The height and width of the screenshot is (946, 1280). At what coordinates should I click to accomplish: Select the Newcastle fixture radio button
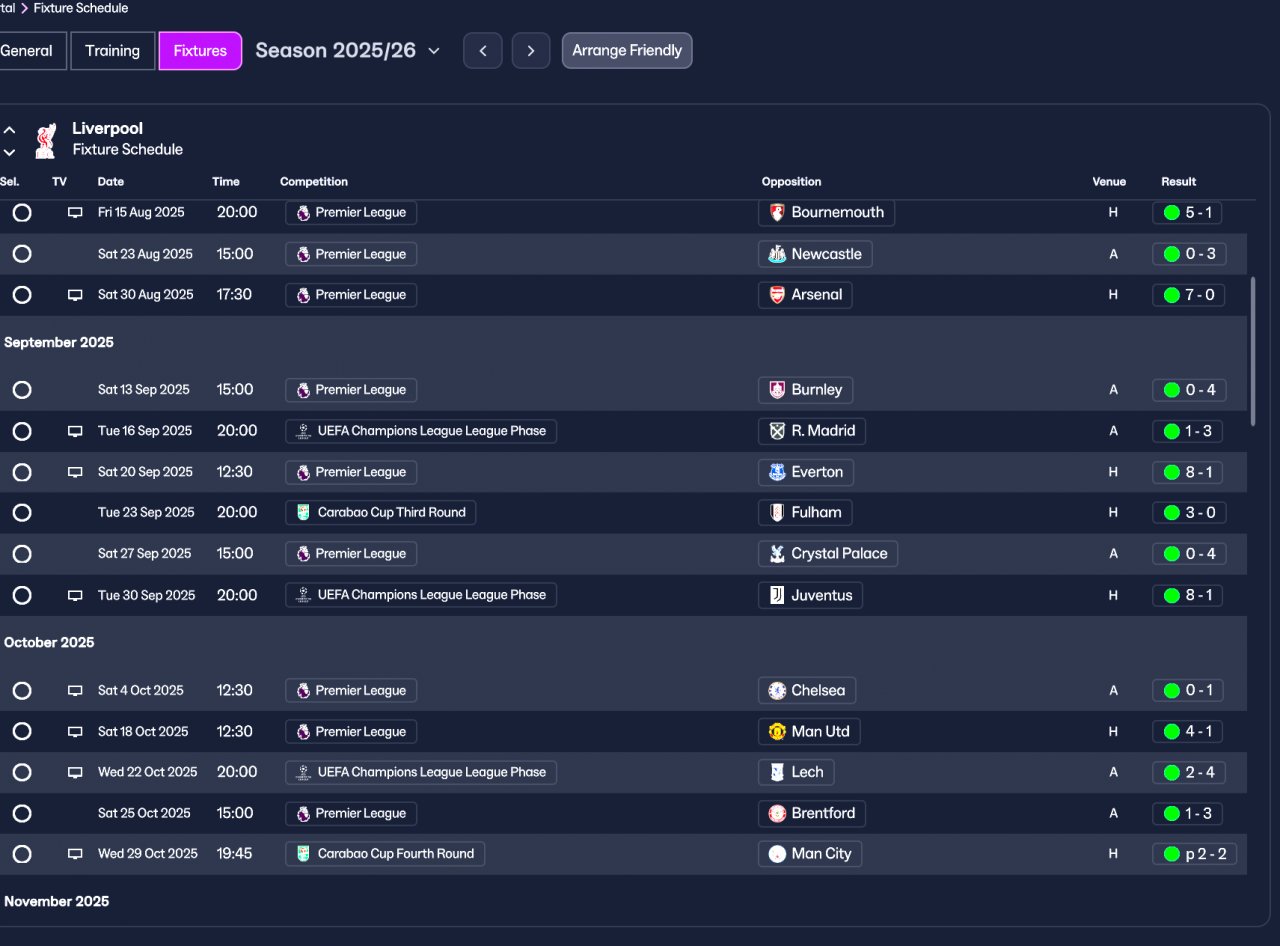point(22,254)
